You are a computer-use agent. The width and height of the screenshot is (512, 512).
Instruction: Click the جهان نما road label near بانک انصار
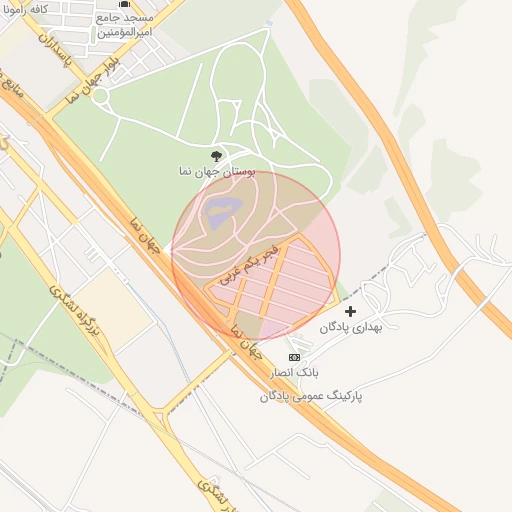click(246, 342)
